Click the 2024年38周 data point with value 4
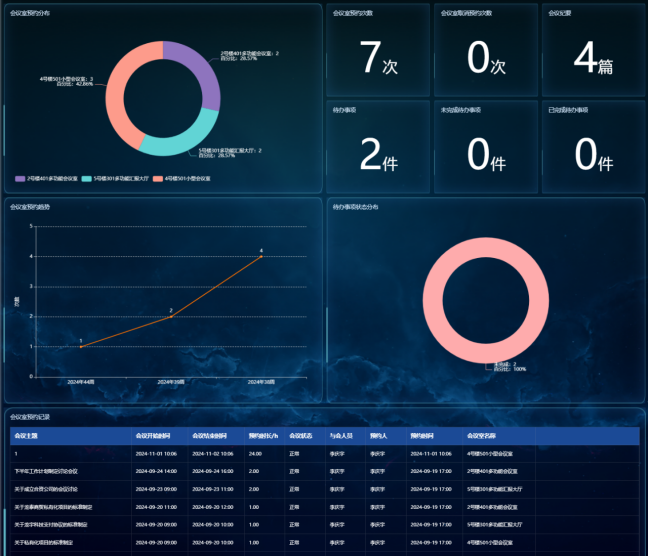The height and width of the screenshot is (557, 648). coord(262,257)
